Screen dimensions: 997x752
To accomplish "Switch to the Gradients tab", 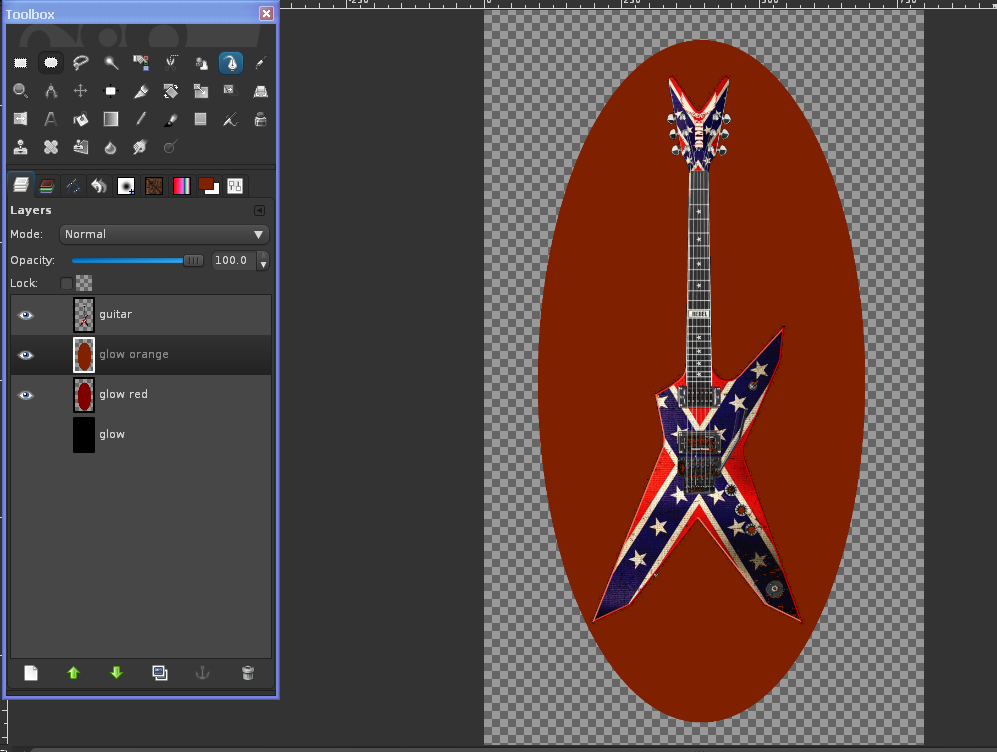I will point(181,186).
